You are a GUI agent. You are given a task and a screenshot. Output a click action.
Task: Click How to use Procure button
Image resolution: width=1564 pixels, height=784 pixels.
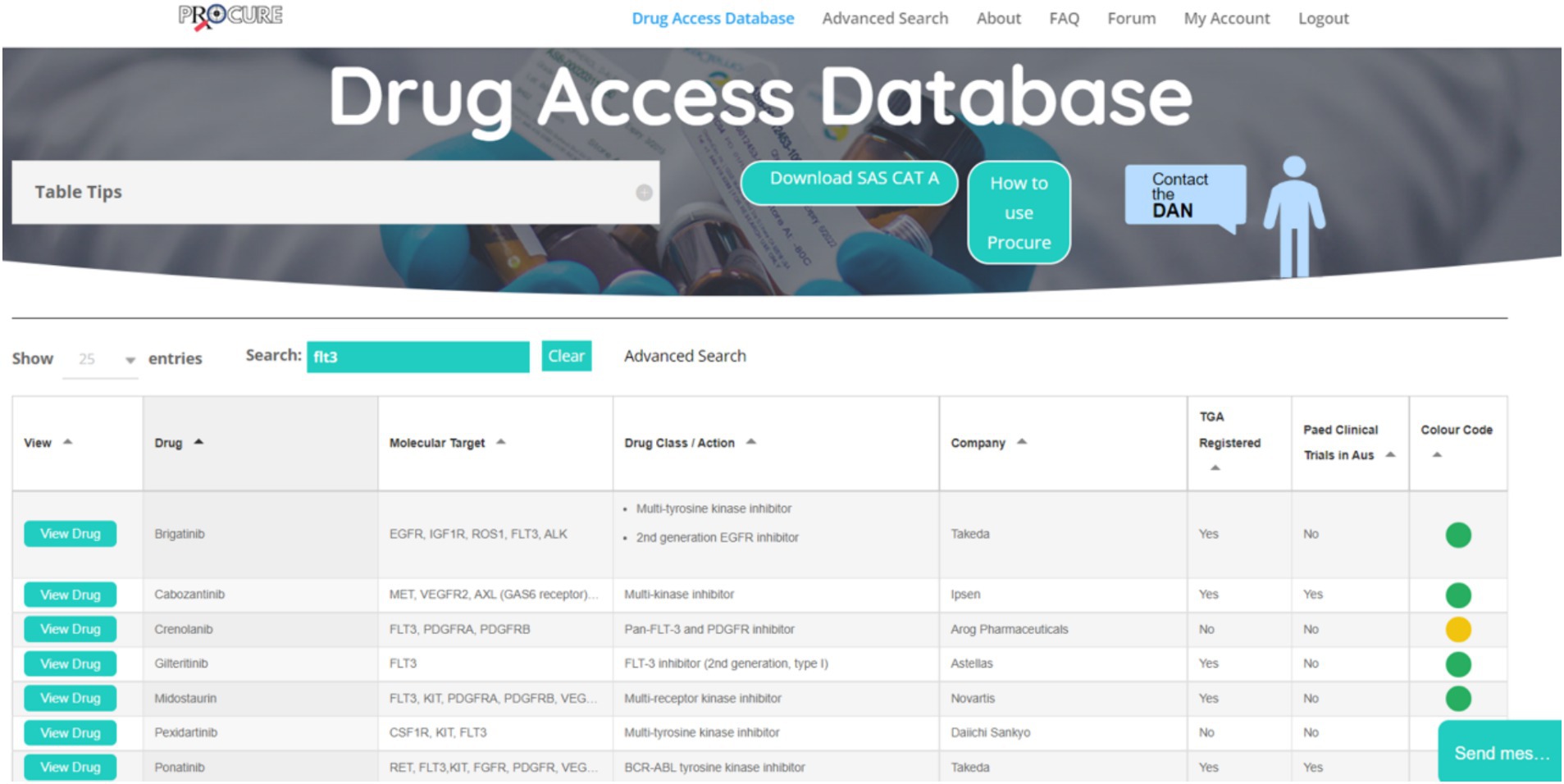coord(1019,212)
